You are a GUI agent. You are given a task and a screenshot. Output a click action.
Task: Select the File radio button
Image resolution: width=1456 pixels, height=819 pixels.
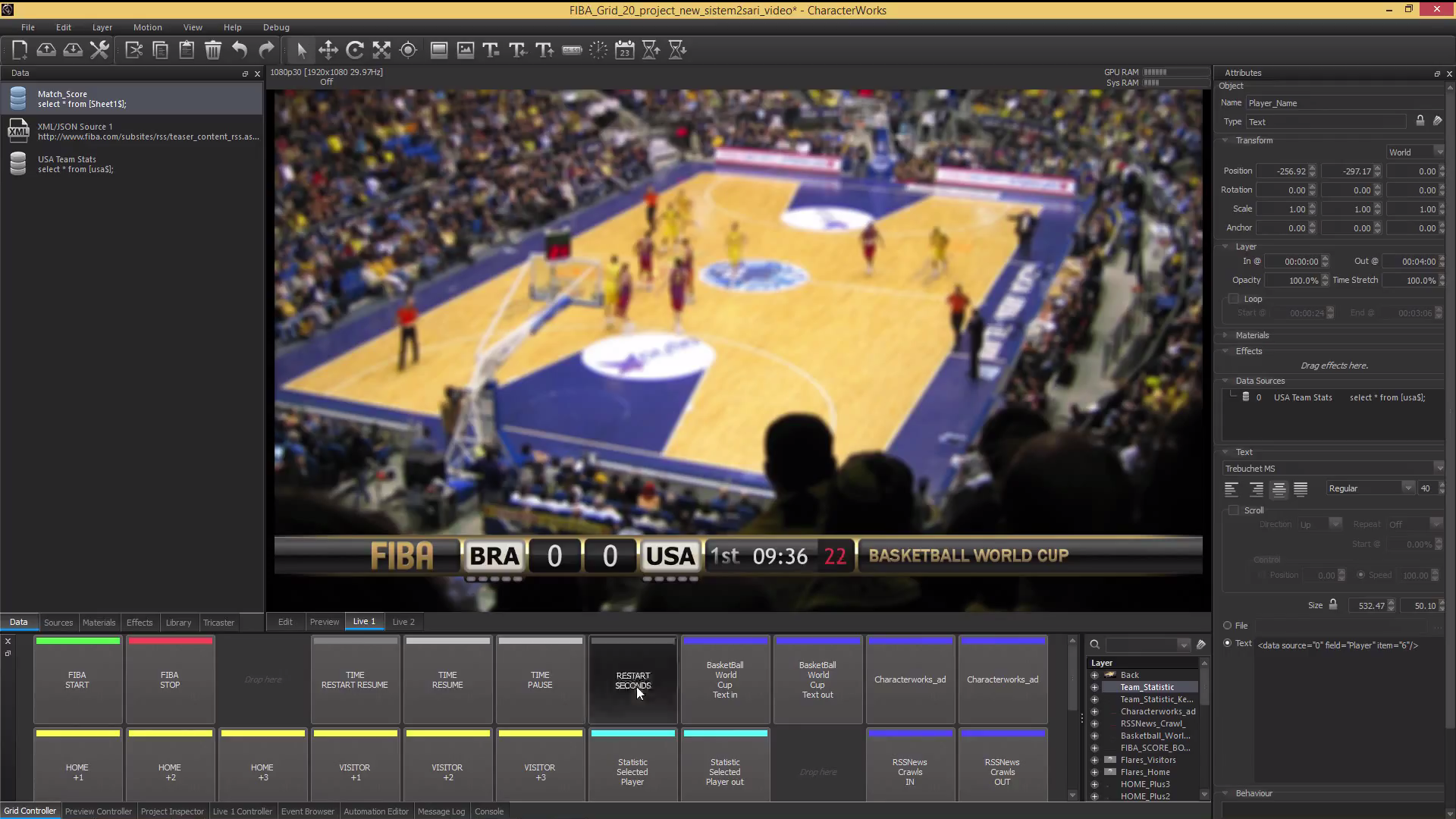pos(1227,626)
